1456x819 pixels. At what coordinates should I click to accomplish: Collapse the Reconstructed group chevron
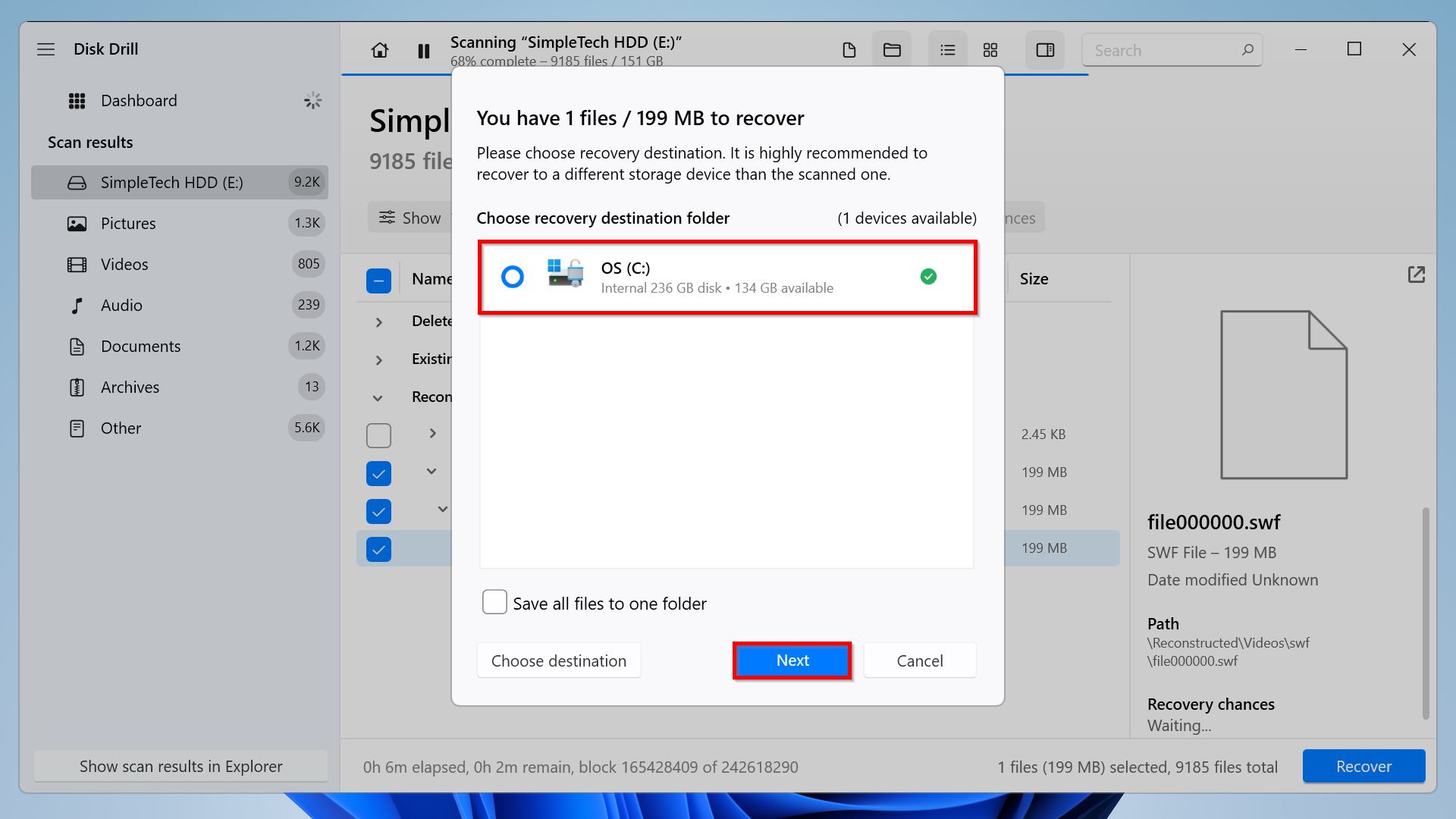pyautogui.click(x=378, y=398)
